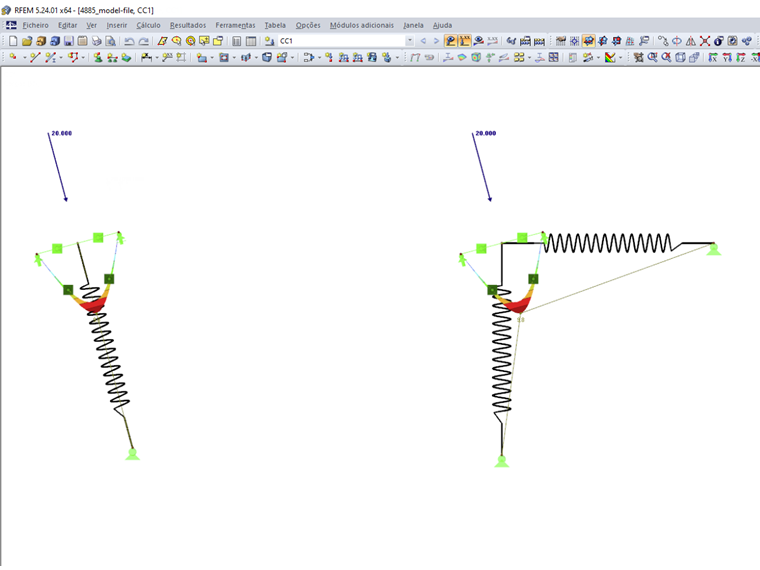Viewport: 760px width, 570px height.
Task: Click the color spectrum results icon
Action: 610,58
